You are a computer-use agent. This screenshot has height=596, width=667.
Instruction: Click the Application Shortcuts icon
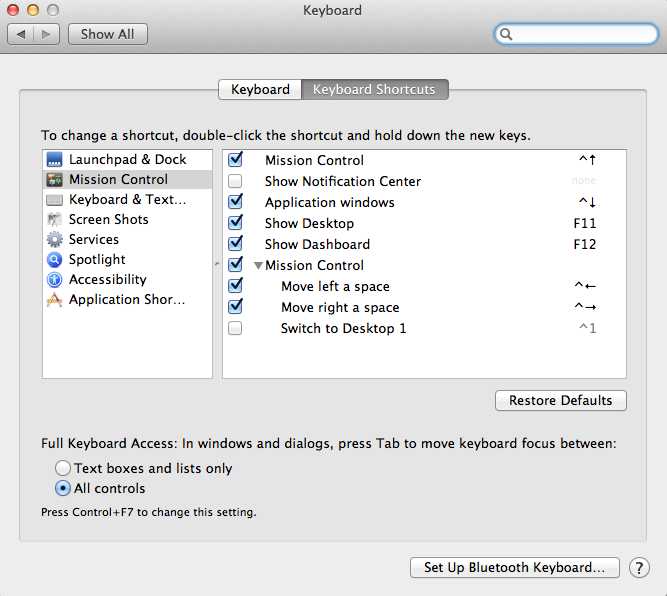point(54,299)
